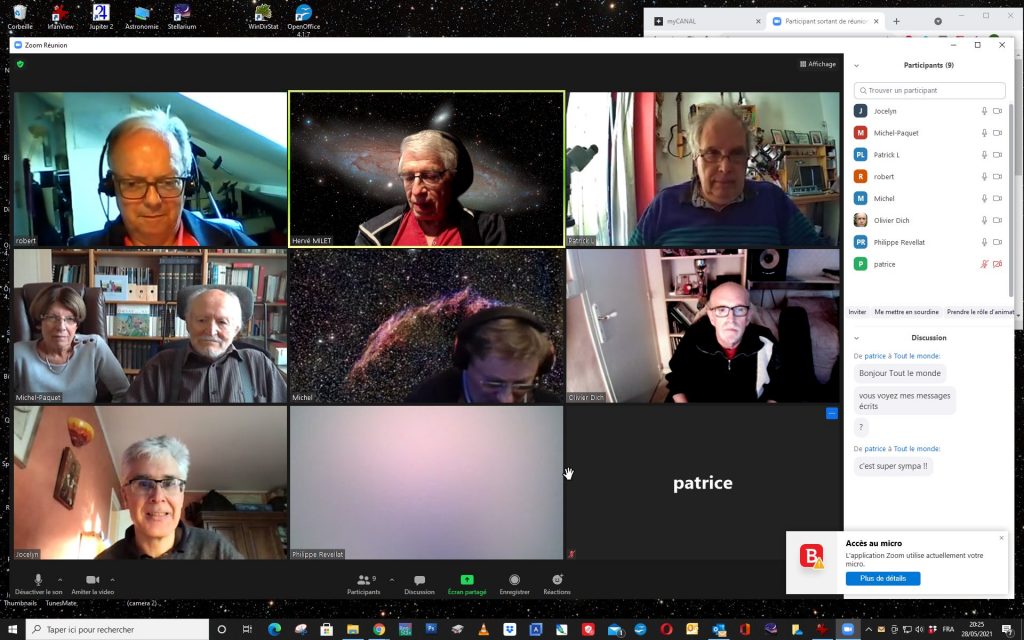Open Windows Start menu
This screenshot has width=1024, height=640.
point(12,630)
